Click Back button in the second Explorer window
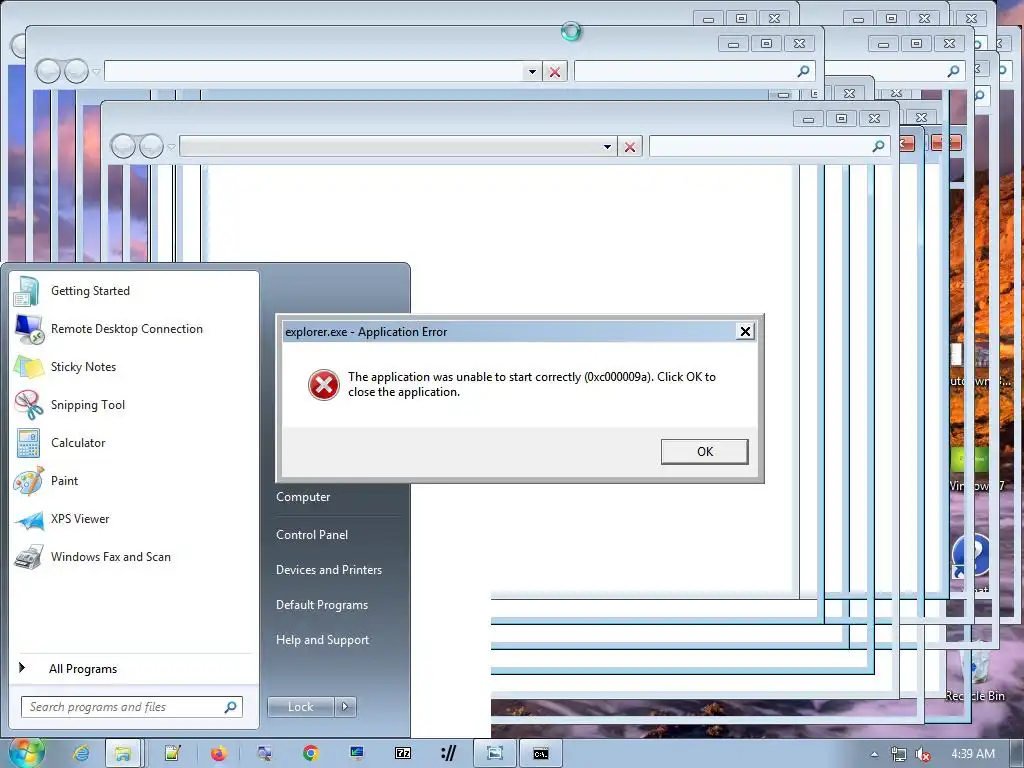This screenshot has width=1024, height=768. click(48, 71)
